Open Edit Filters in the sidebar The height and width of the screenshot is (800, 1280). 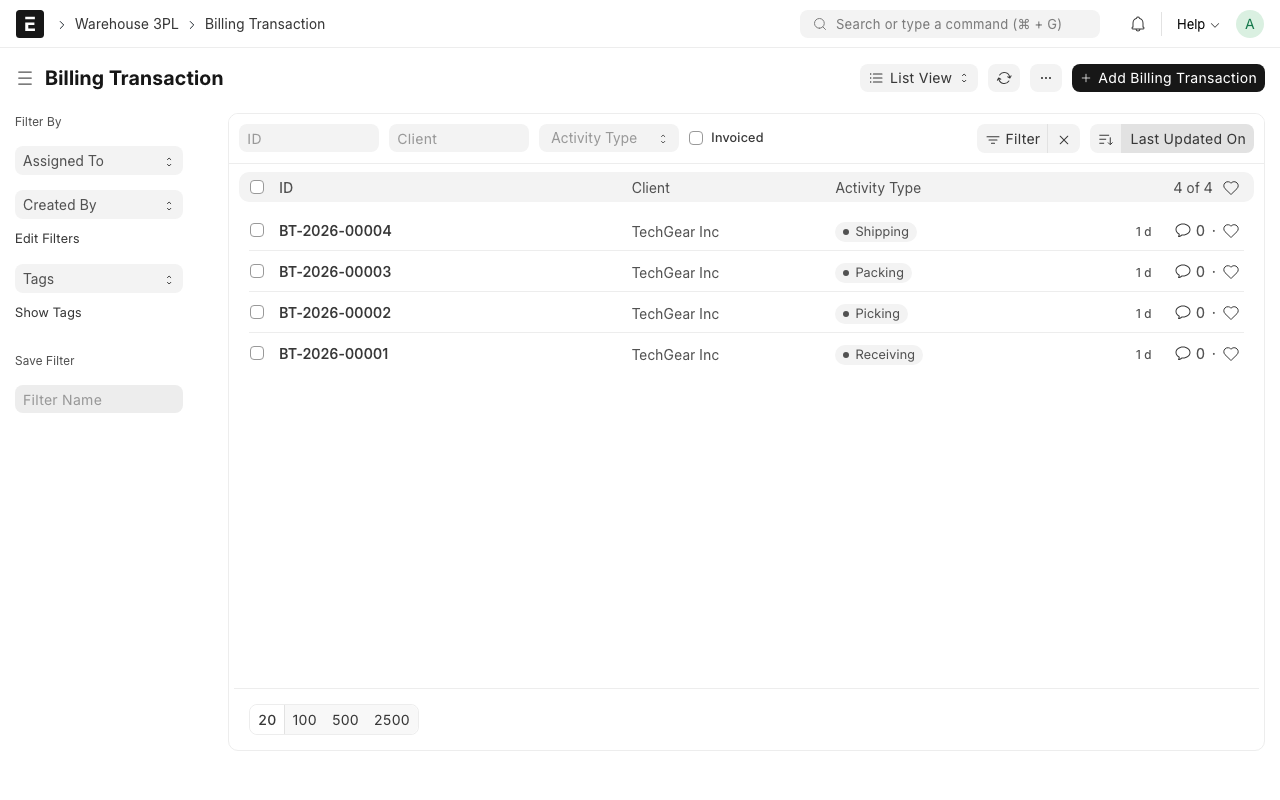coord(47,238)
